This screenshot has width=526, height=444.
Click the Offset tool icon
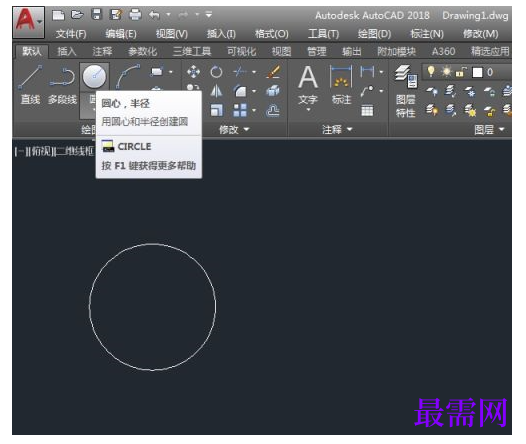click(x=273, y=110)
